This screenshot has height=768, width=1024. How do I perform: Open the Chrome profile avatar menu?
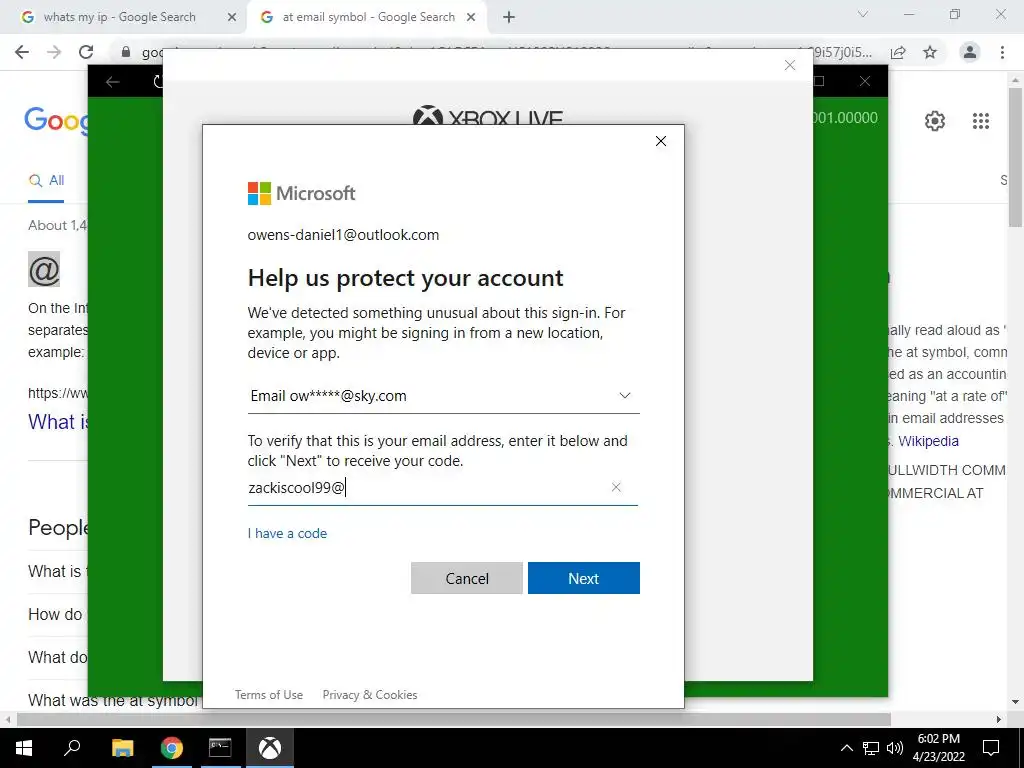pyautogui.click(x=970, y=52)
